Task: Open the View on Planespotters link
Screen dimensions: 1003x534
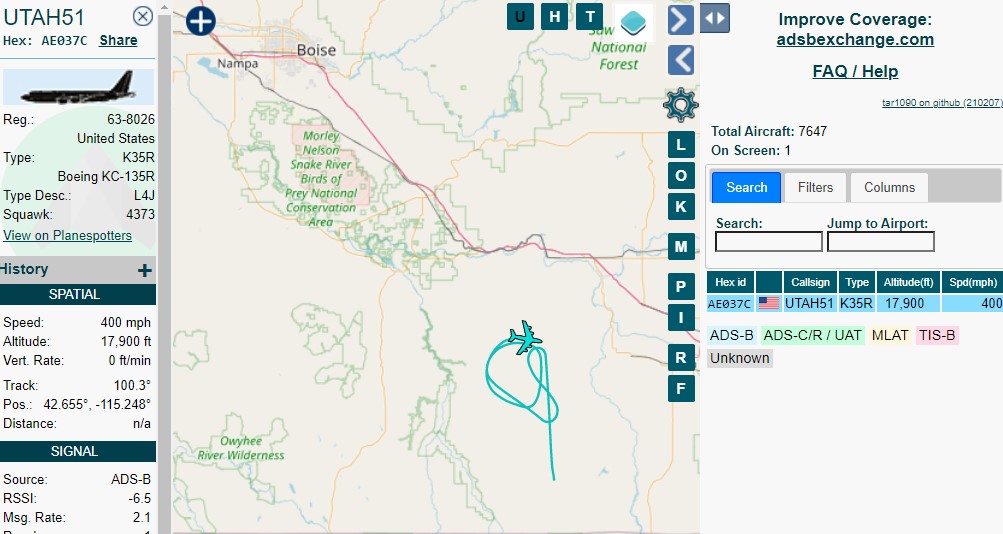Action: pos(67,235)
